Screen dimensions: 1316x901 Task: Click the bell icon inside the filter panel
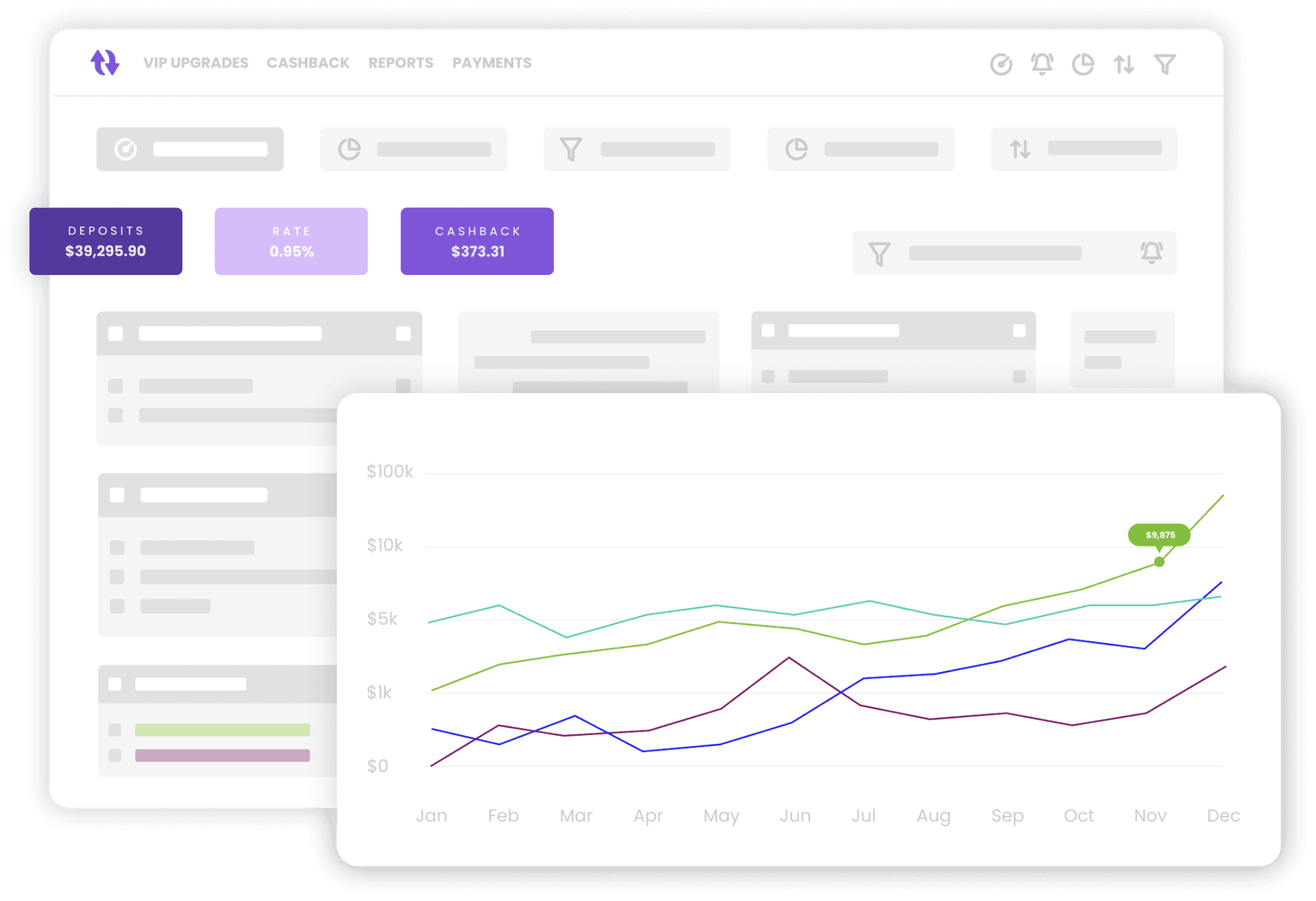pyautogui.click(x=1151, y=253)
